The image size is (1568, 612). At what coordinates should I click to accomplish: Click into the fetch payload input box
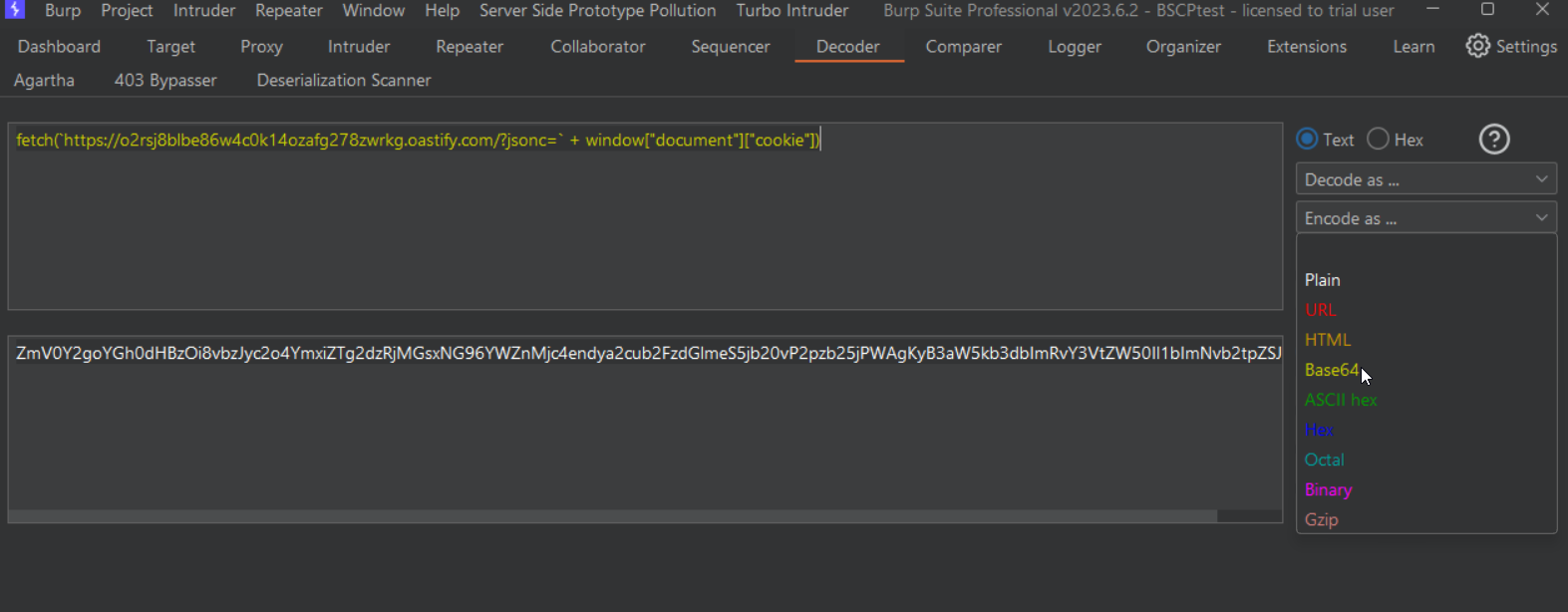click(x=645, y=216)
